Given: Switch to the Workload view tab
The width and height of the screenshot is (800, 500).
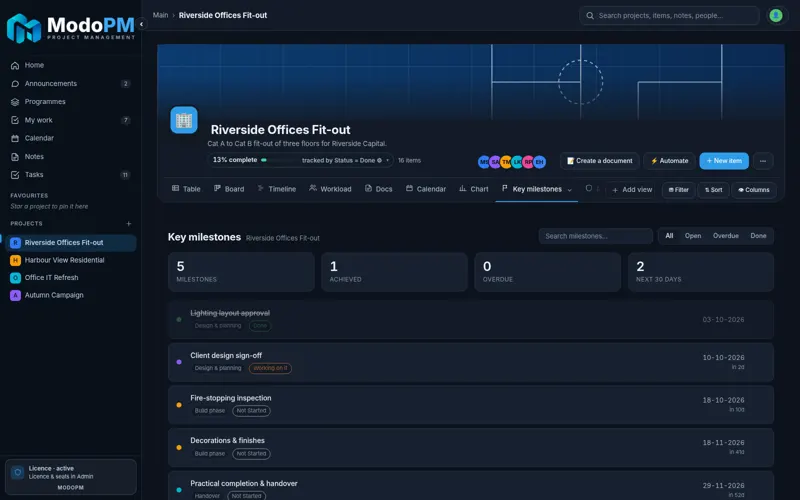Looking at the screenshot, I should [x=330, y=189].
